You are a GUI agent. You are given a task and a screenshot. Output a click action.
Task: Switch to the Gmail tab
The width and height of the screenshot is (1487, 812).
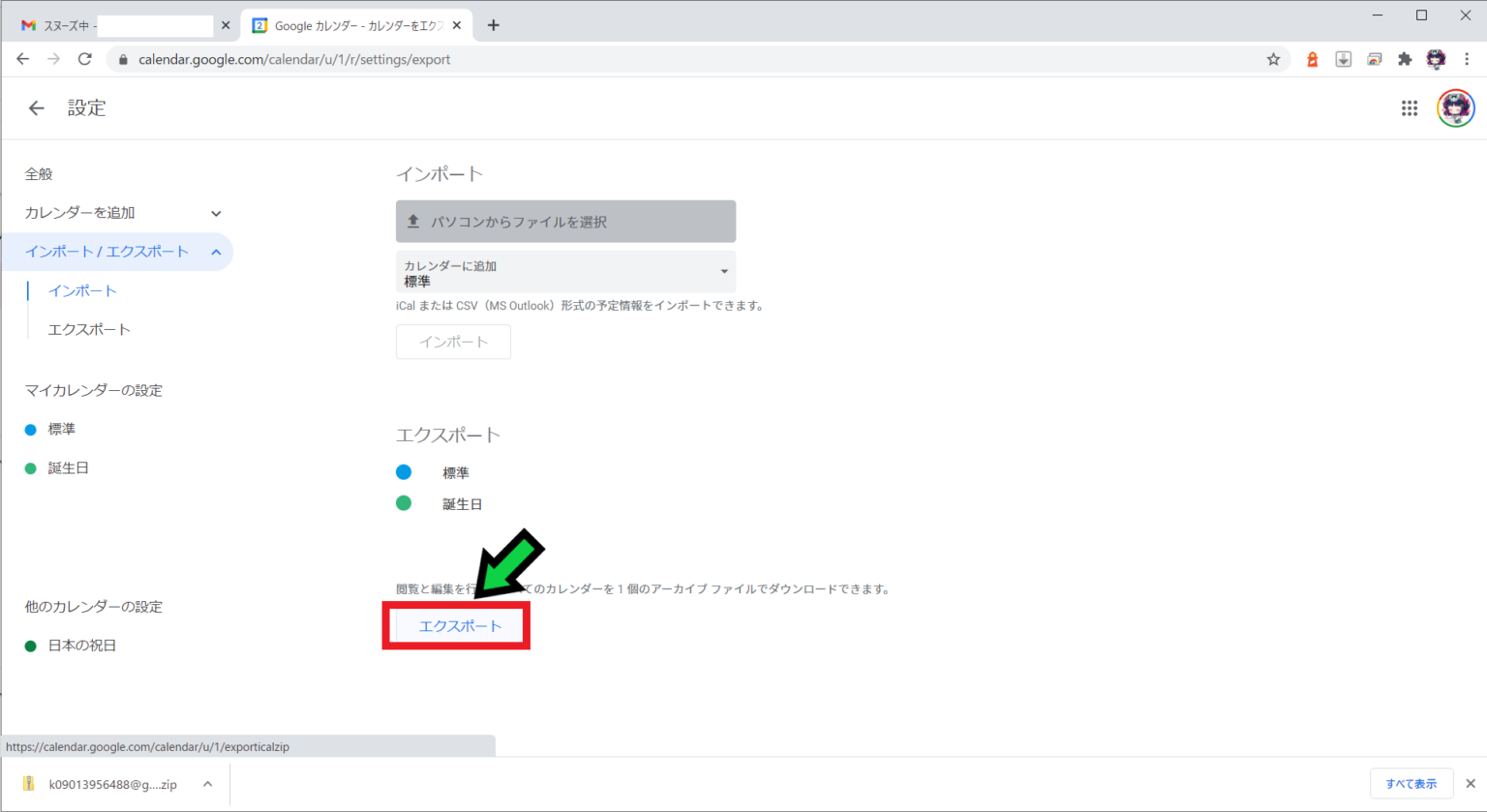click(x=116, y=25)
